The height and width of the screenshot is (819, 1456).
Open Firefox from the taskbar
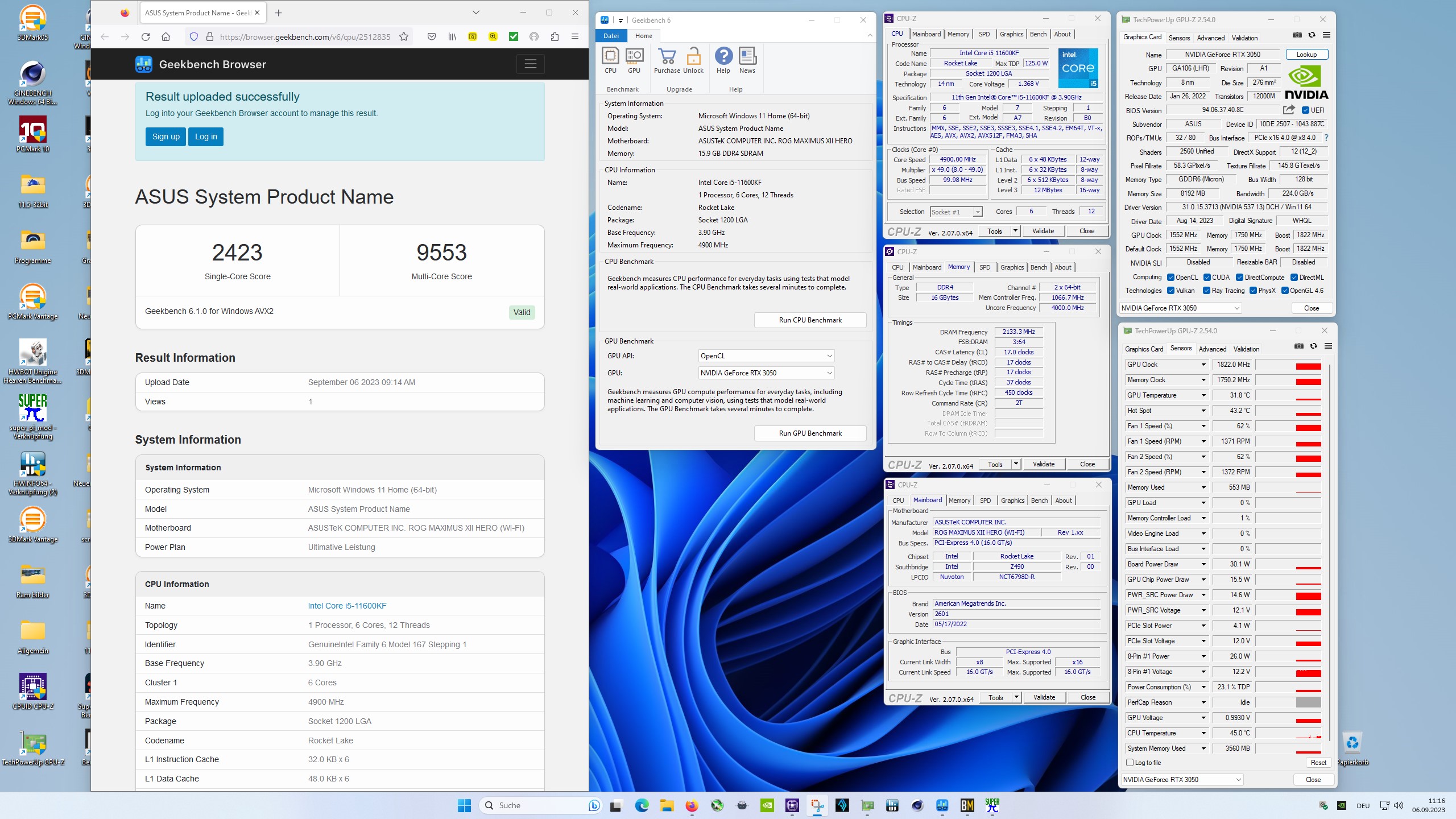click(x=692, y=805)
